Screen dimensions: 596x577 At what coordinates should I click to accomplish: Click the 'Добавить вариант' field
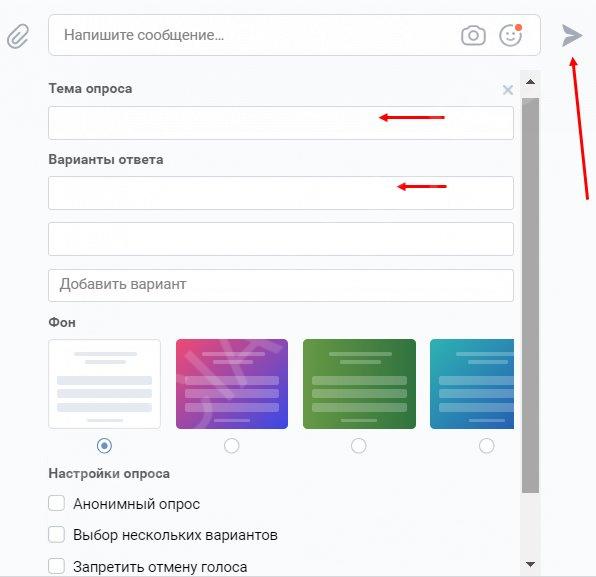tap(281, 285)
